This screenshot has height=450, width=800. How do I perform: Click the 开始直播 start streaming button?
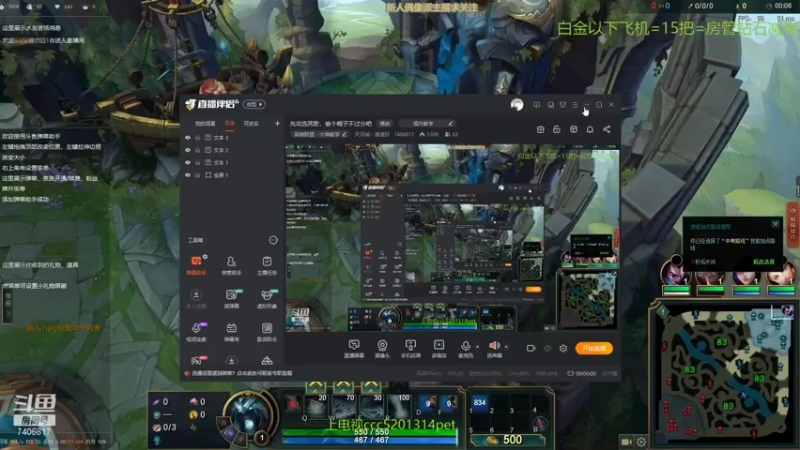click(594, 348)
